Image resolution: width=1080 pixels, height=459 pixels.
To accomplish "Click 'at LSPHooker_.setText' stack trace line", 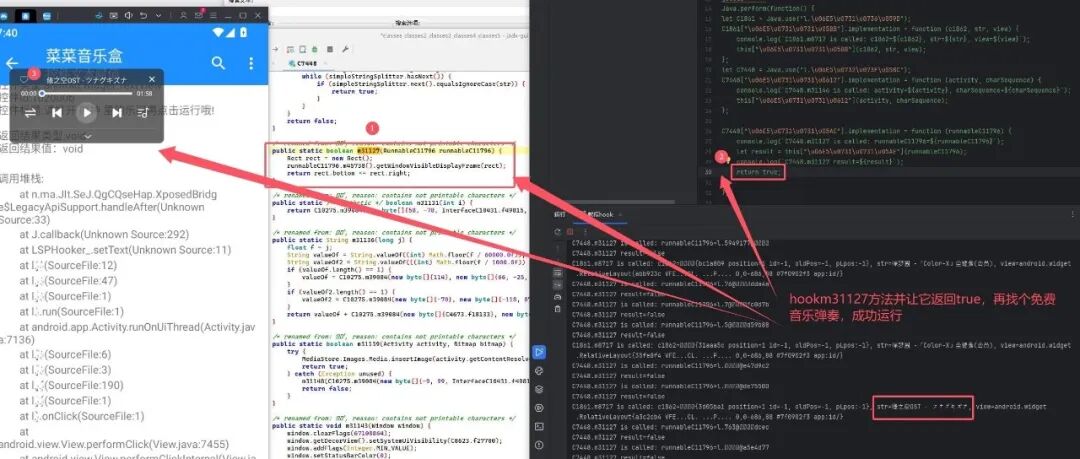I will pyautogui.click(x=125, y=250).
